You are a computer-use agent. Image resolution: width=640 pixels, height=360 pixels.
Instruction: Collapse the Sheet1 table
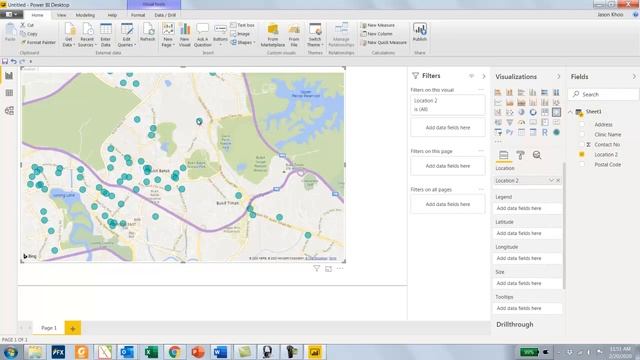(x=571, y=112)
